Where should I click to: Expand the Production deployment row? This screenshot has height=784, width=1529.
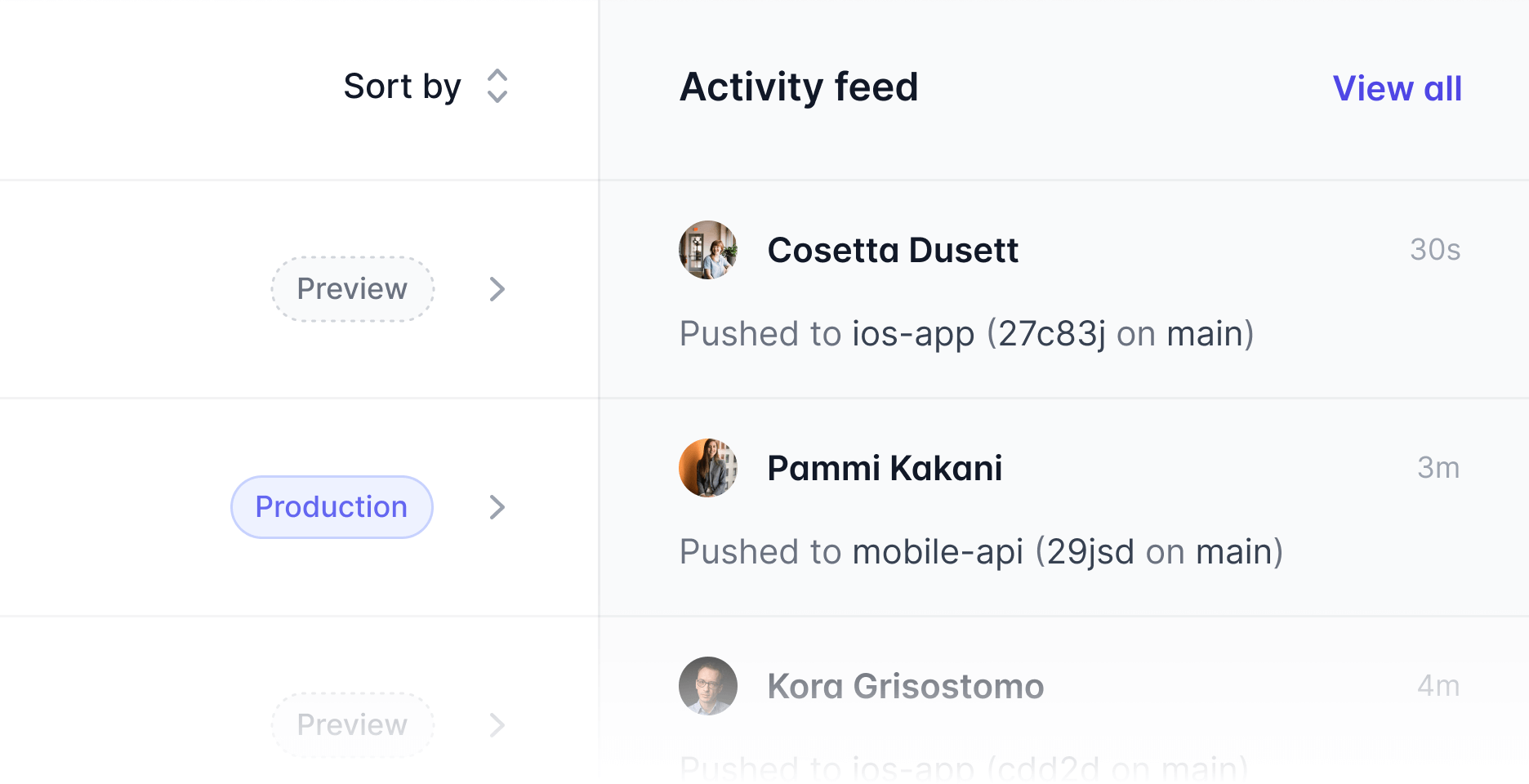497,507
